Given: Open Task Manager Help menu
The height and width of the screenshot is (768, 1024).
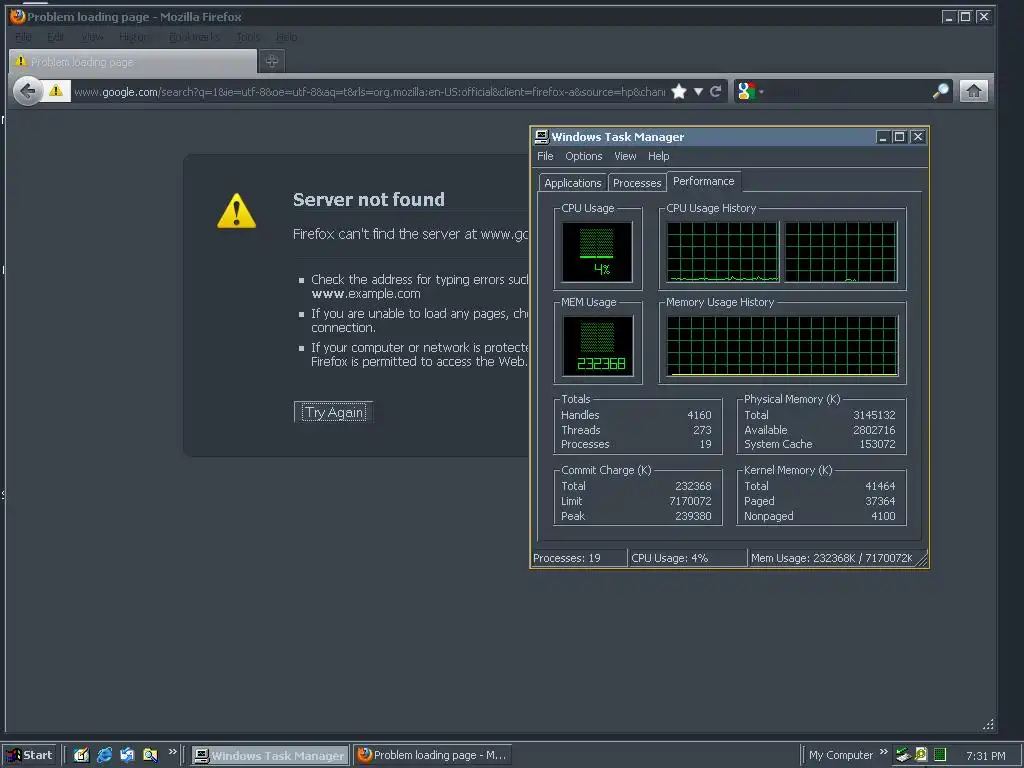Looking at the screenshot, I should 658,156.
